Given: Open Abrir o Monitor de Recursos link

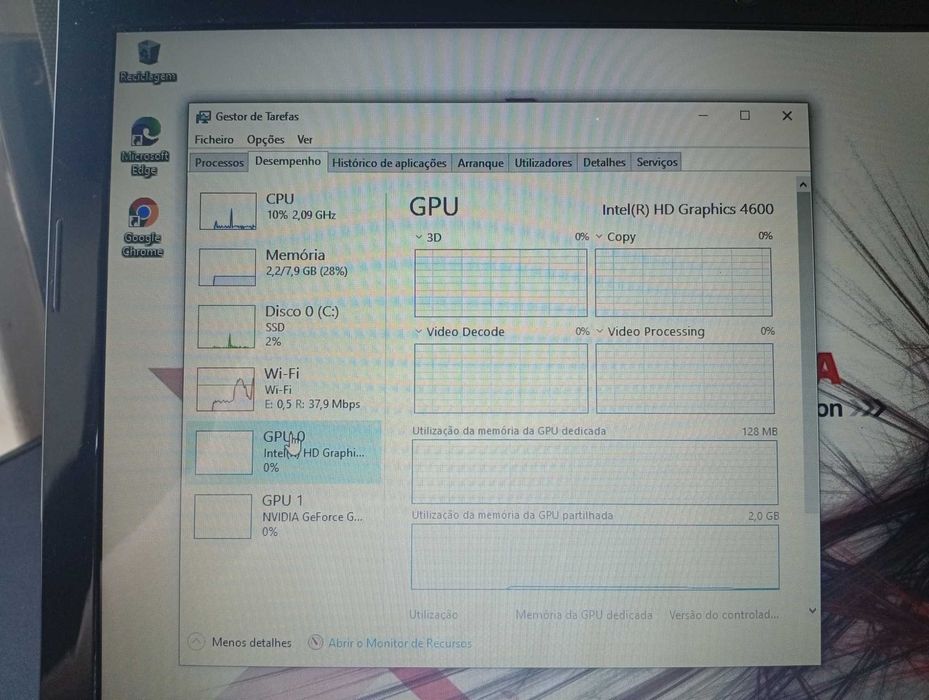Looking at the screenshot, I should 400,643.
